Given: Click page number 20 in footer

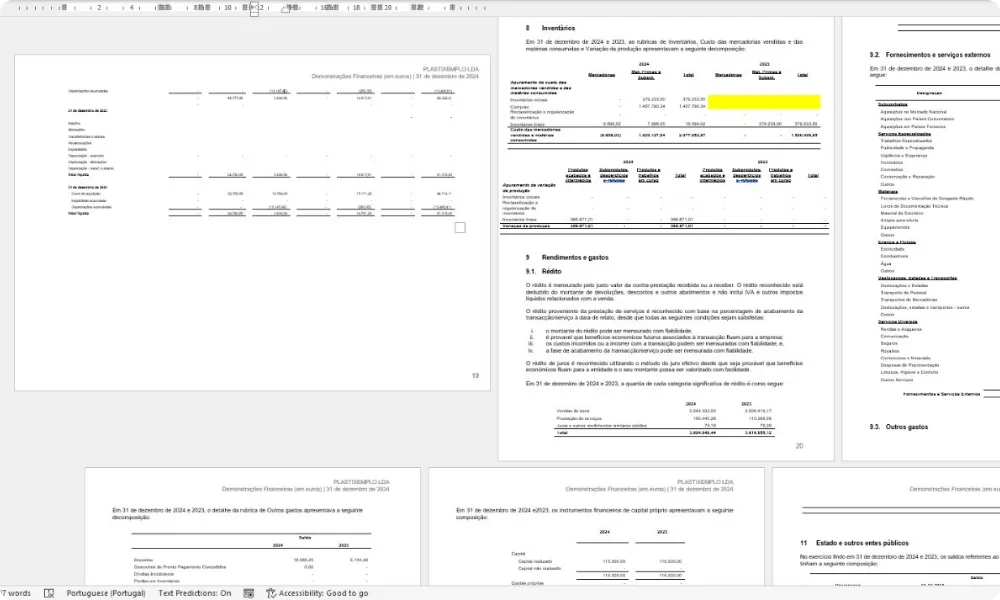Looking at the screenshot, I should coord(799,446).
